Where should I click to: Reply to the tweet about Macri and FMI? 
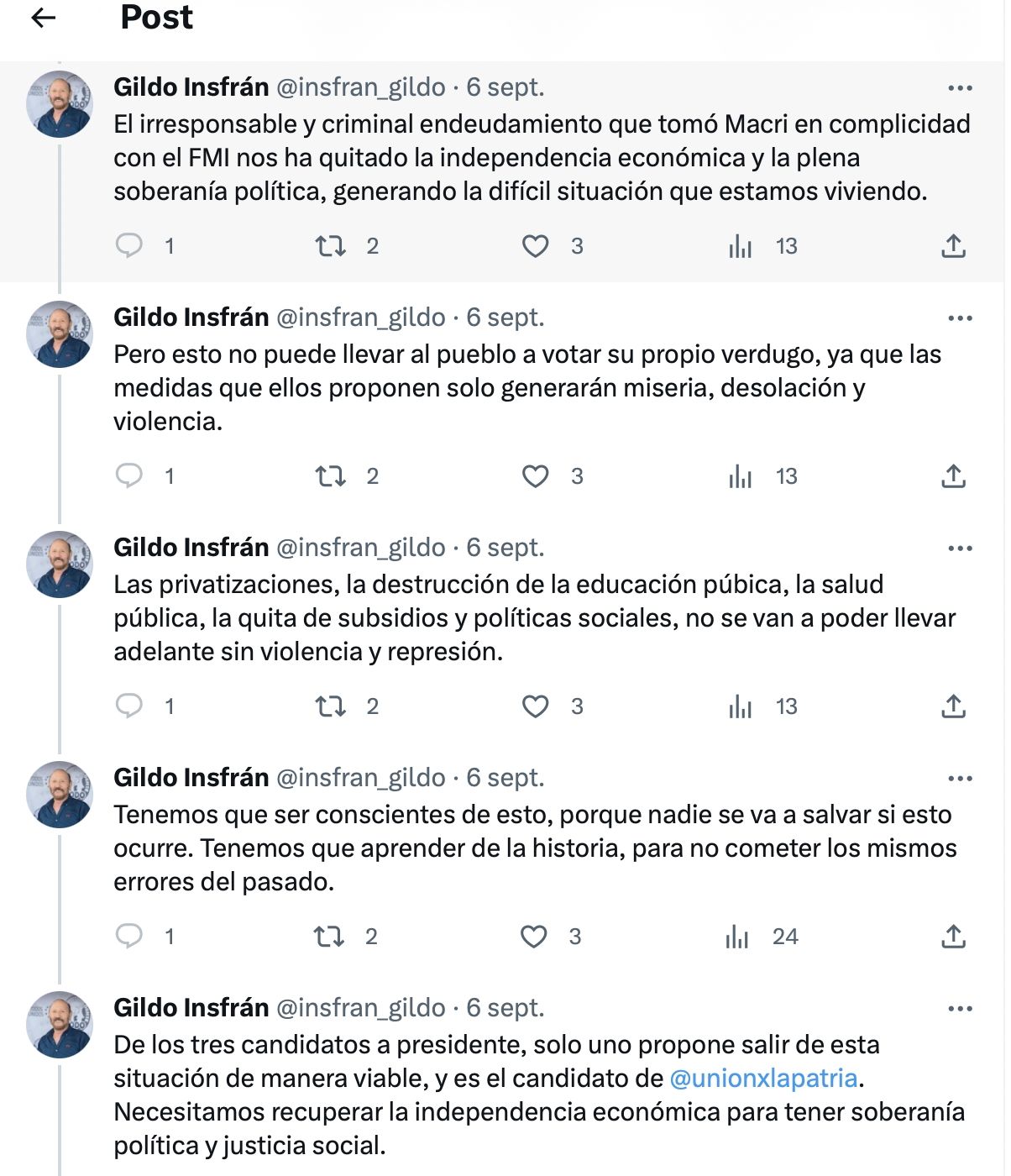coord(128,245)
